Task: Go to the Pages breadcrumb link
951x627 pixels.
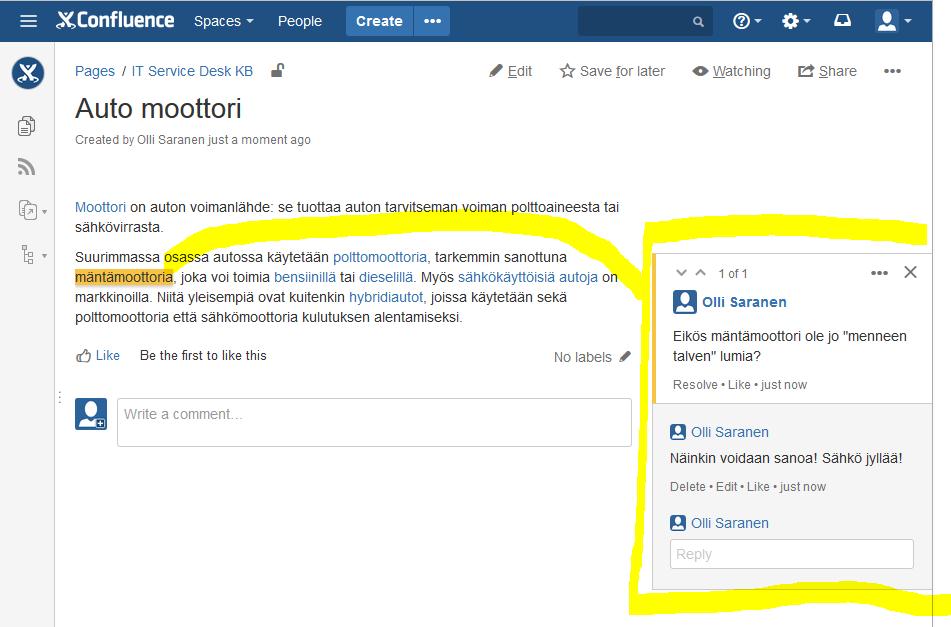Action: pos(95,71)
